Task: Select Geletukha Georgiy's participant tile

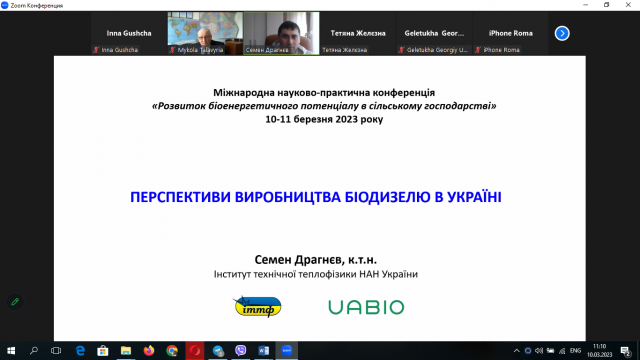Action: tap(434, 33)
